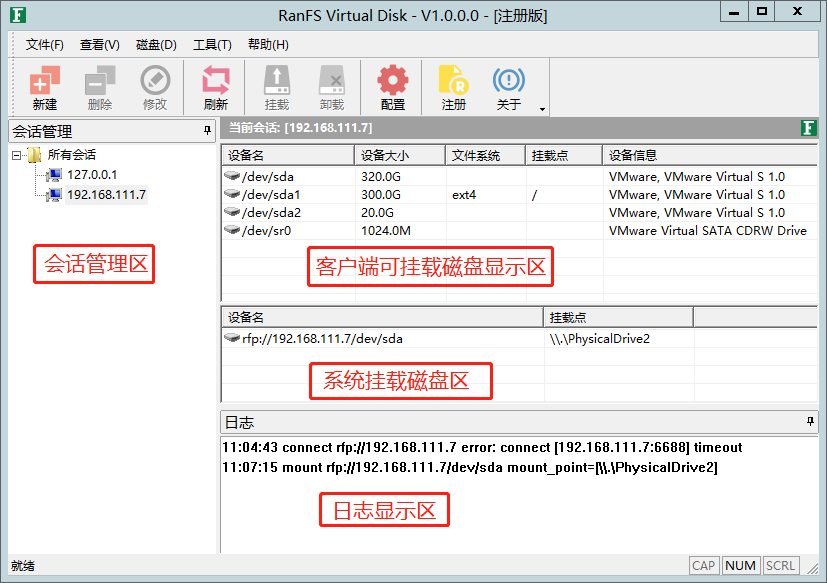Toggle pin on 日志 log panel
Image resolution: width=827 pixels, height=583 pixels.
coord(810,421)
